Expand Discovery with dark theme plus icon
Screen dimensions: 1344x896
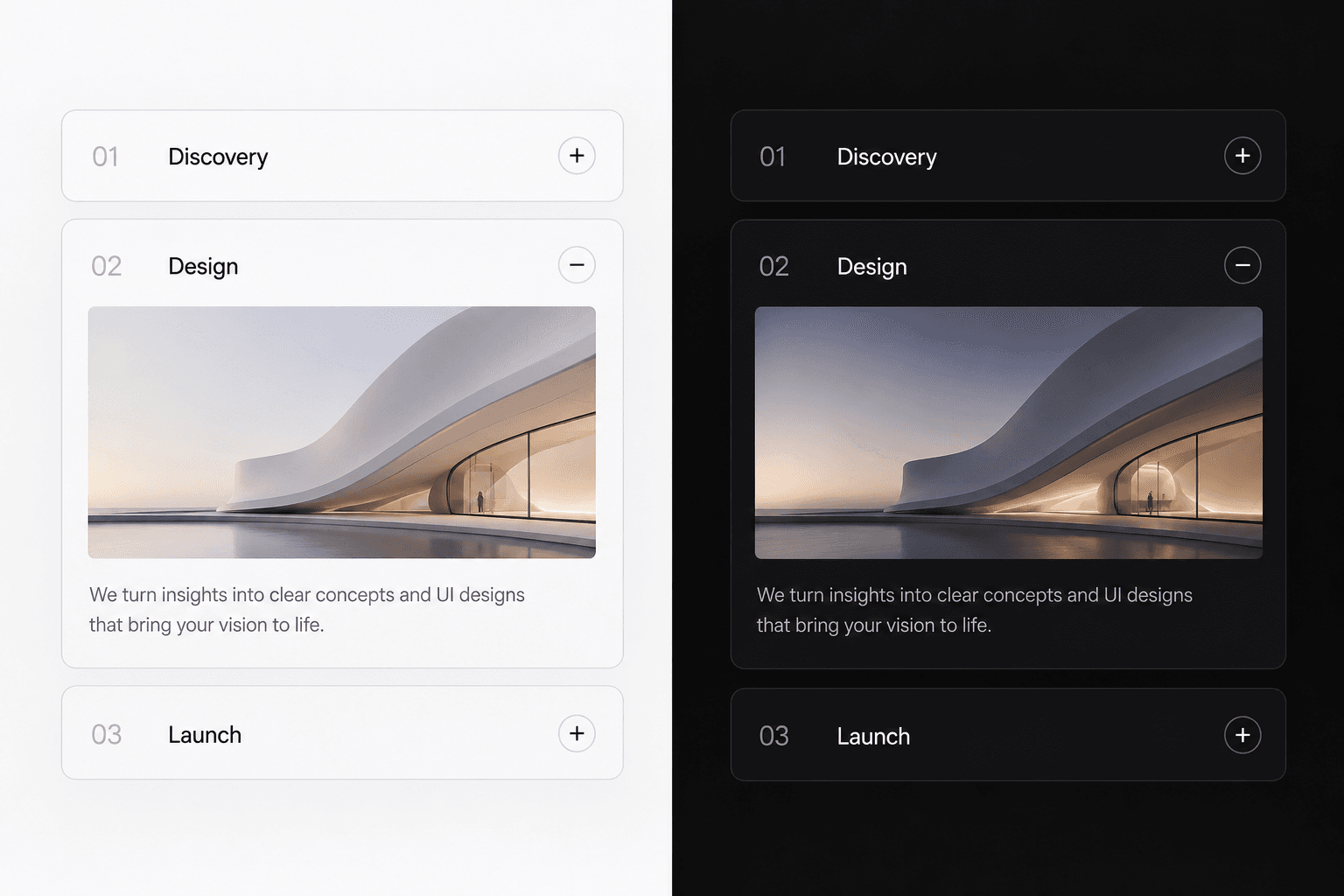coord(1242,156)
